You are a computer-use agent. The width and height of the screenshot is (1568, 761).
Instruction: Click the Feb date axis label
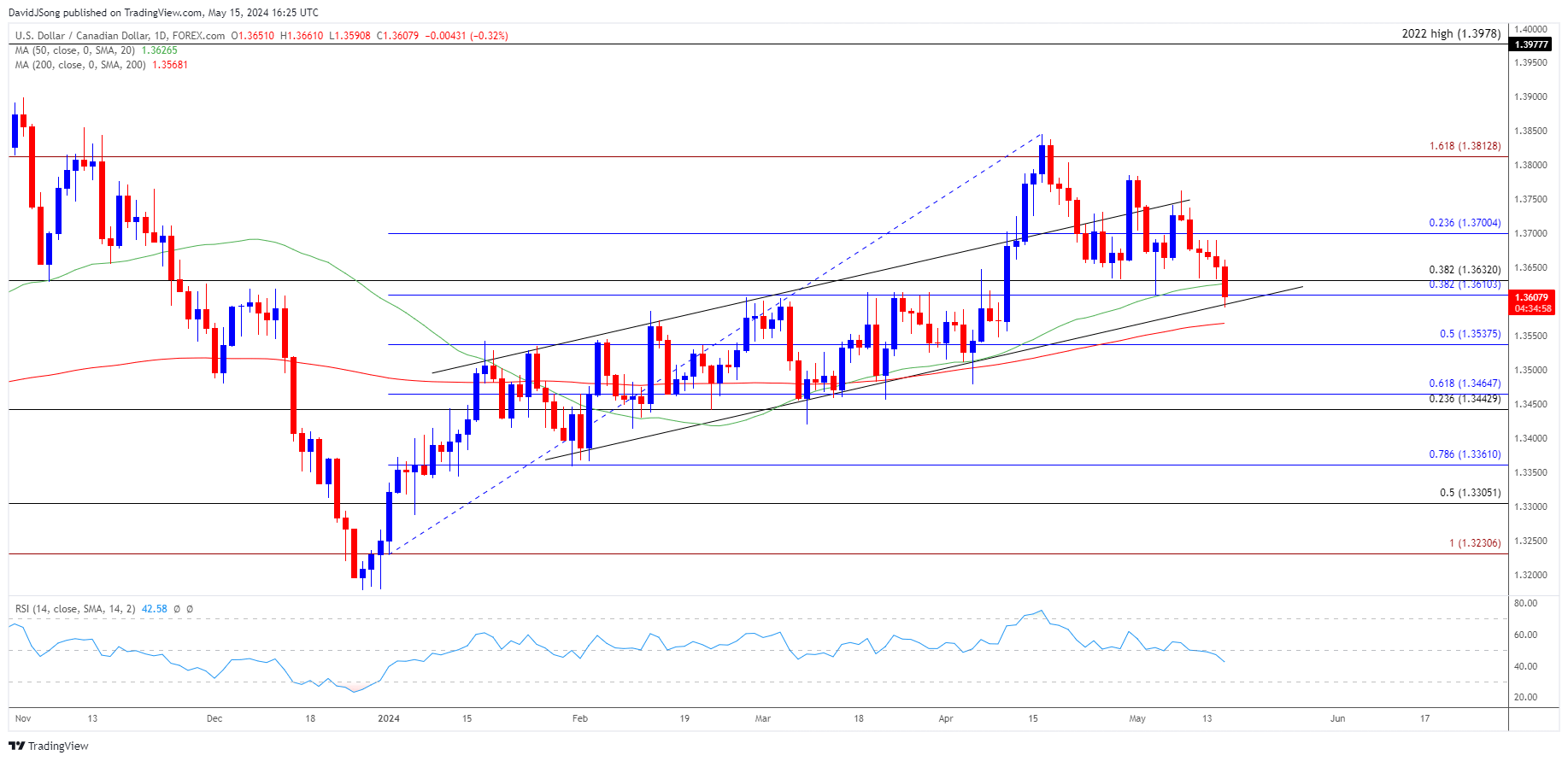pos(580,719)
